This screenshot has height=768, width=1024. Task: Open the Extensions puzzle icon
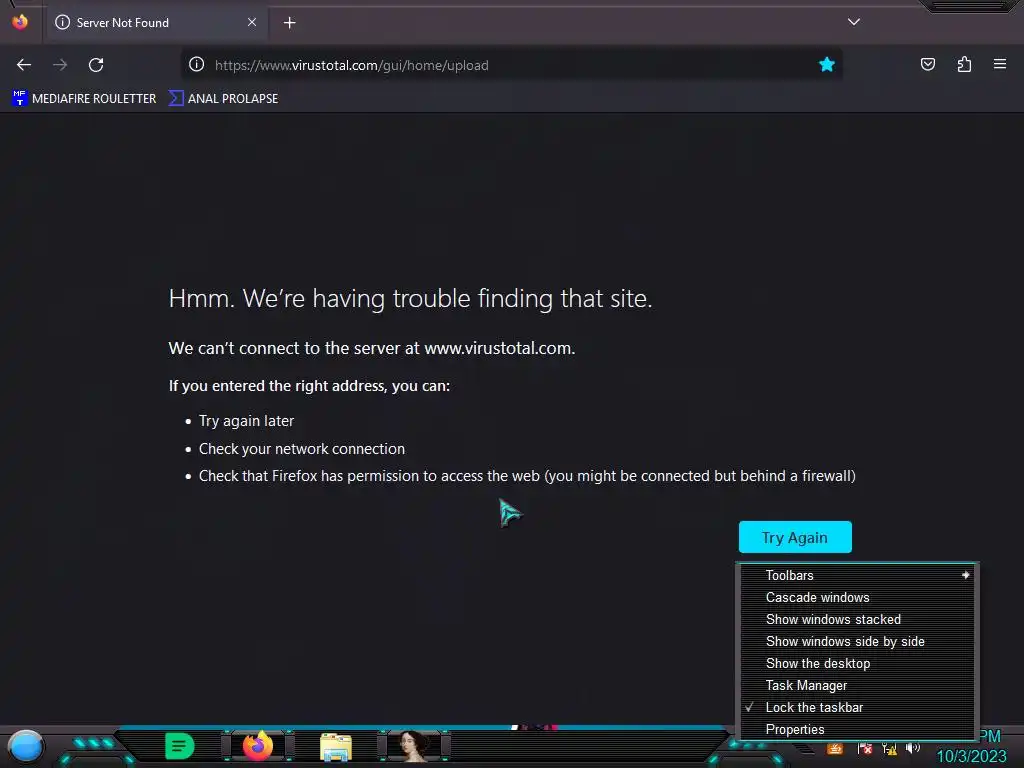[x=964, y=65]
